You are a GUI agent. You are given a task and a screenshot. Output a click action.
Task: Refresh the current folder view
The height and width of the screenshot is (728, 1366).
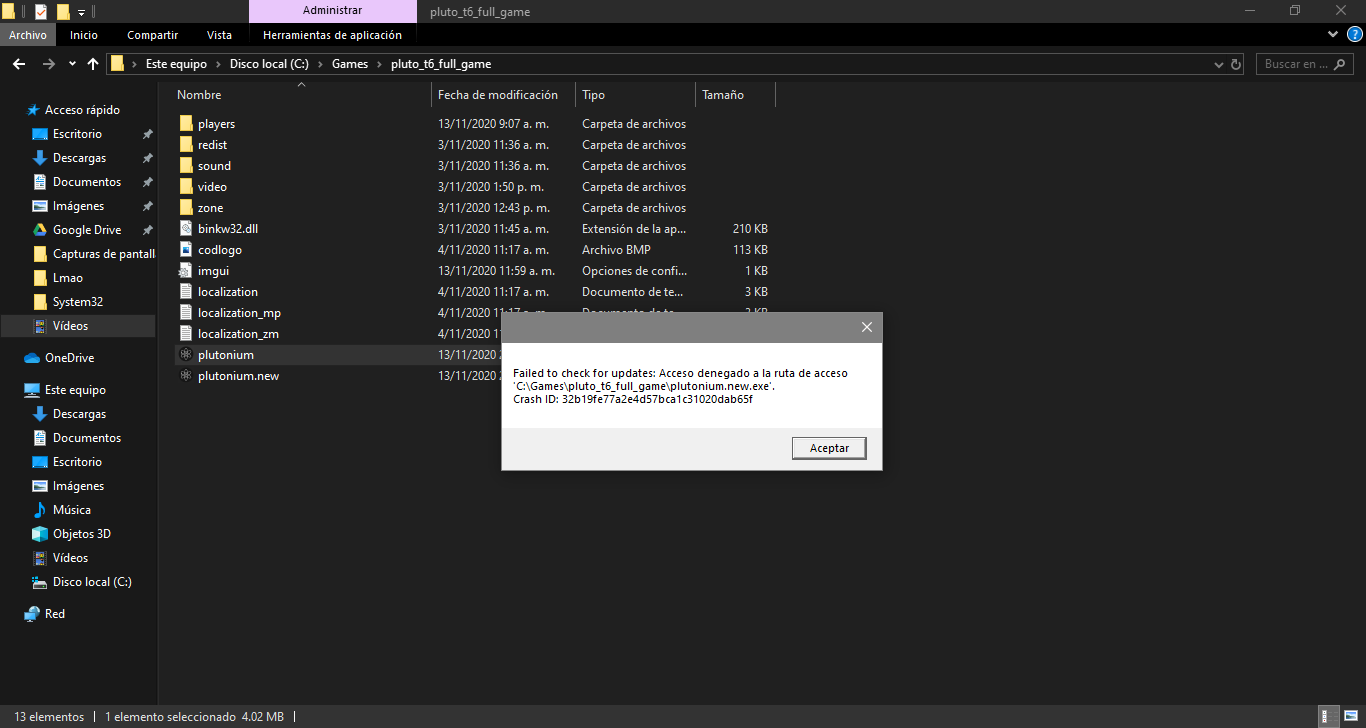click(x=1237, y=64)
